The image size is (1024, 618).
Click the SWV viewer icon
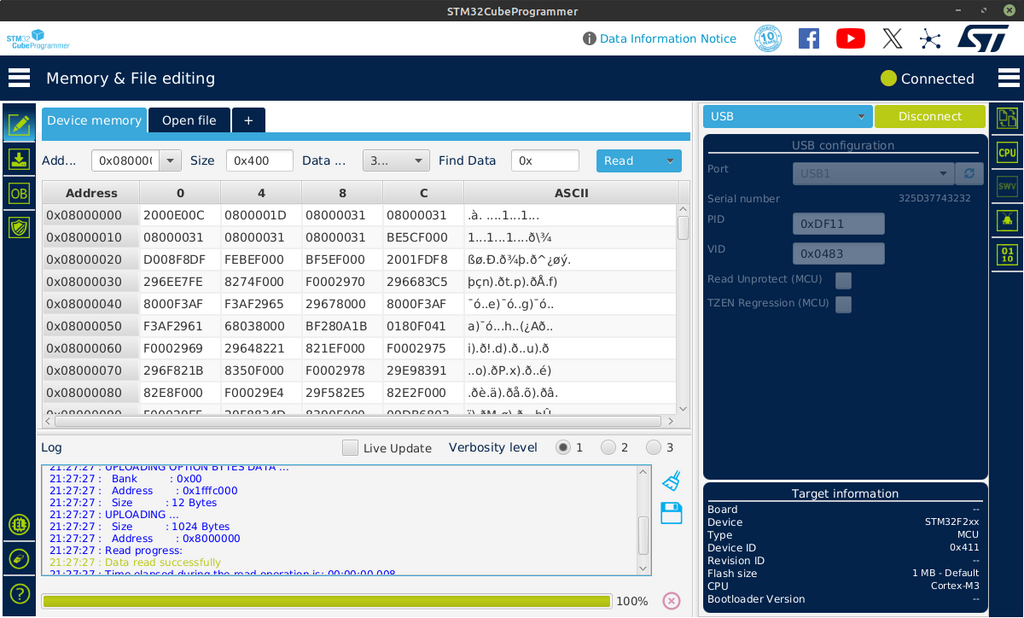pos(1006,186)
